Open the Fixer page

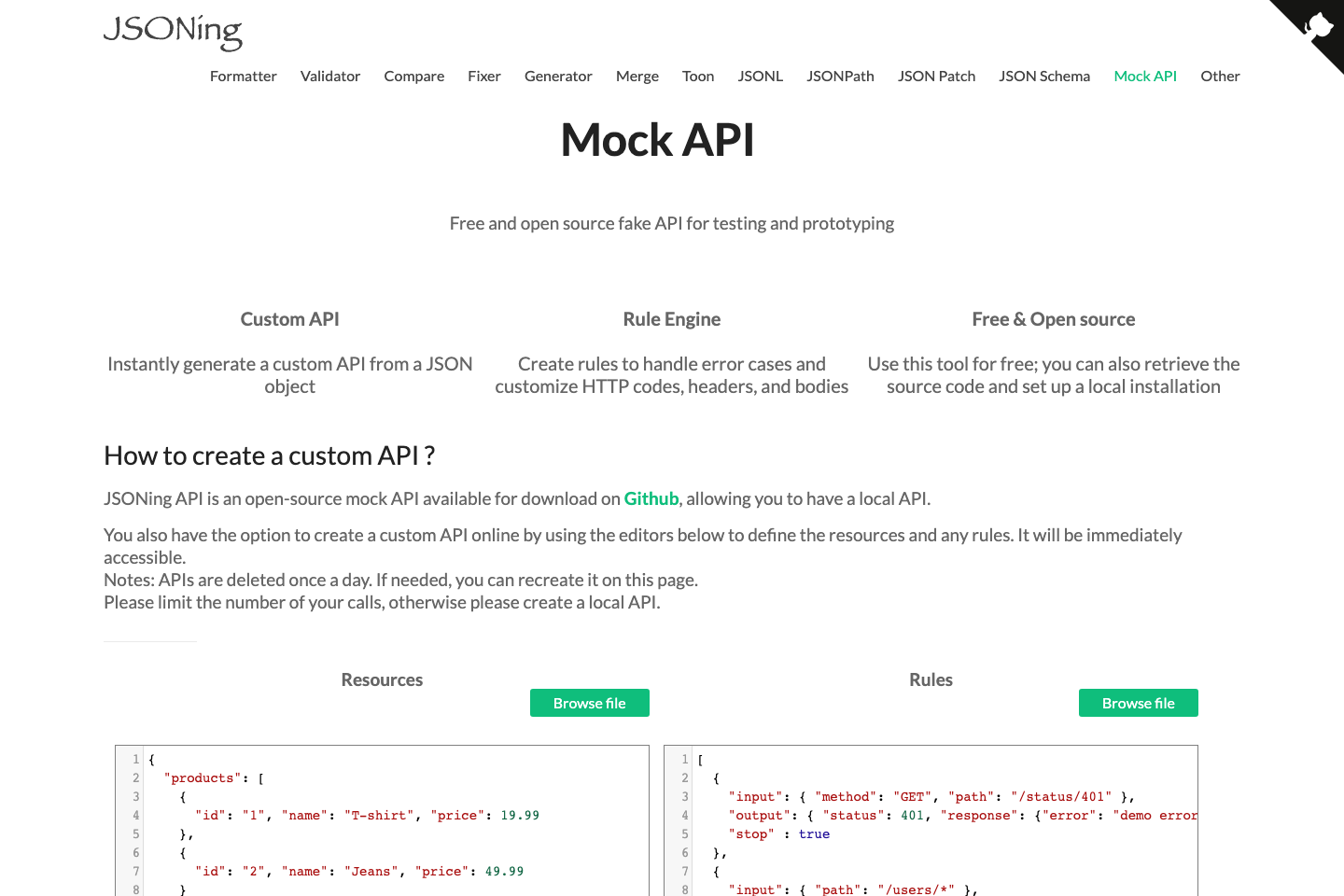484,76
